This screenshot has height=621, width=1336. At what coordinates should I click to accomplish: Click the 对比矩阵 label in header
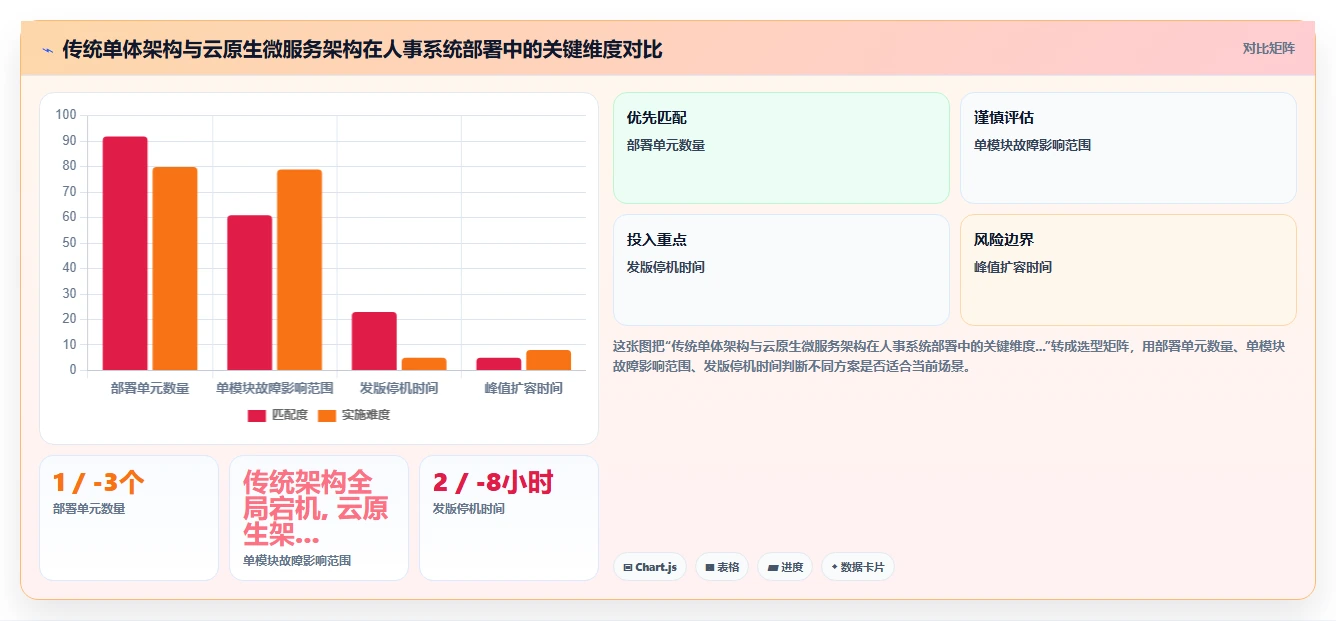click(1268, 48)
